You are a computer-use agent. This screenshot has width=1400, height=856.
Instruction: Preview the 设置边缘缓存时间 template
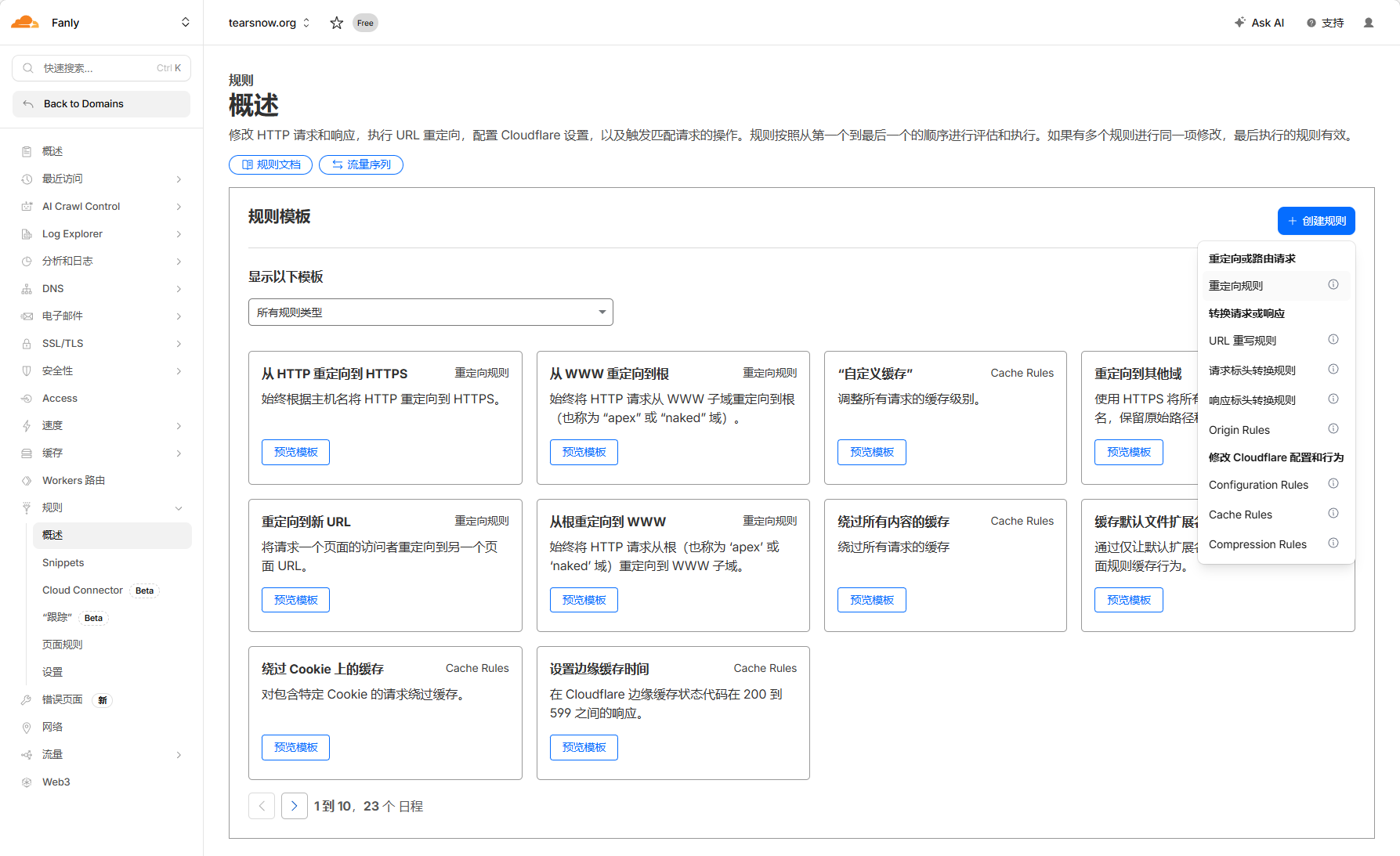584,747
